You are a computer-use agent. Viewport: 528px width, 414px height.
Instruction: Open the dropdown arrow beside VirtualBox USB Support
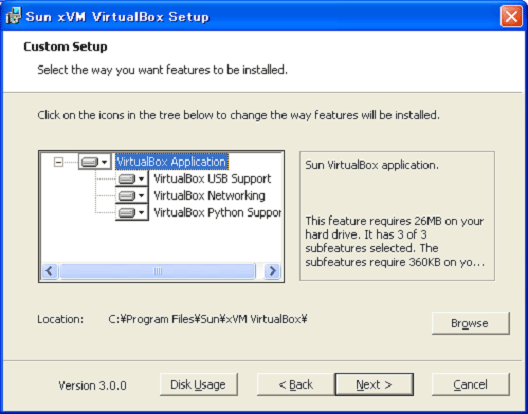point(141,179)
